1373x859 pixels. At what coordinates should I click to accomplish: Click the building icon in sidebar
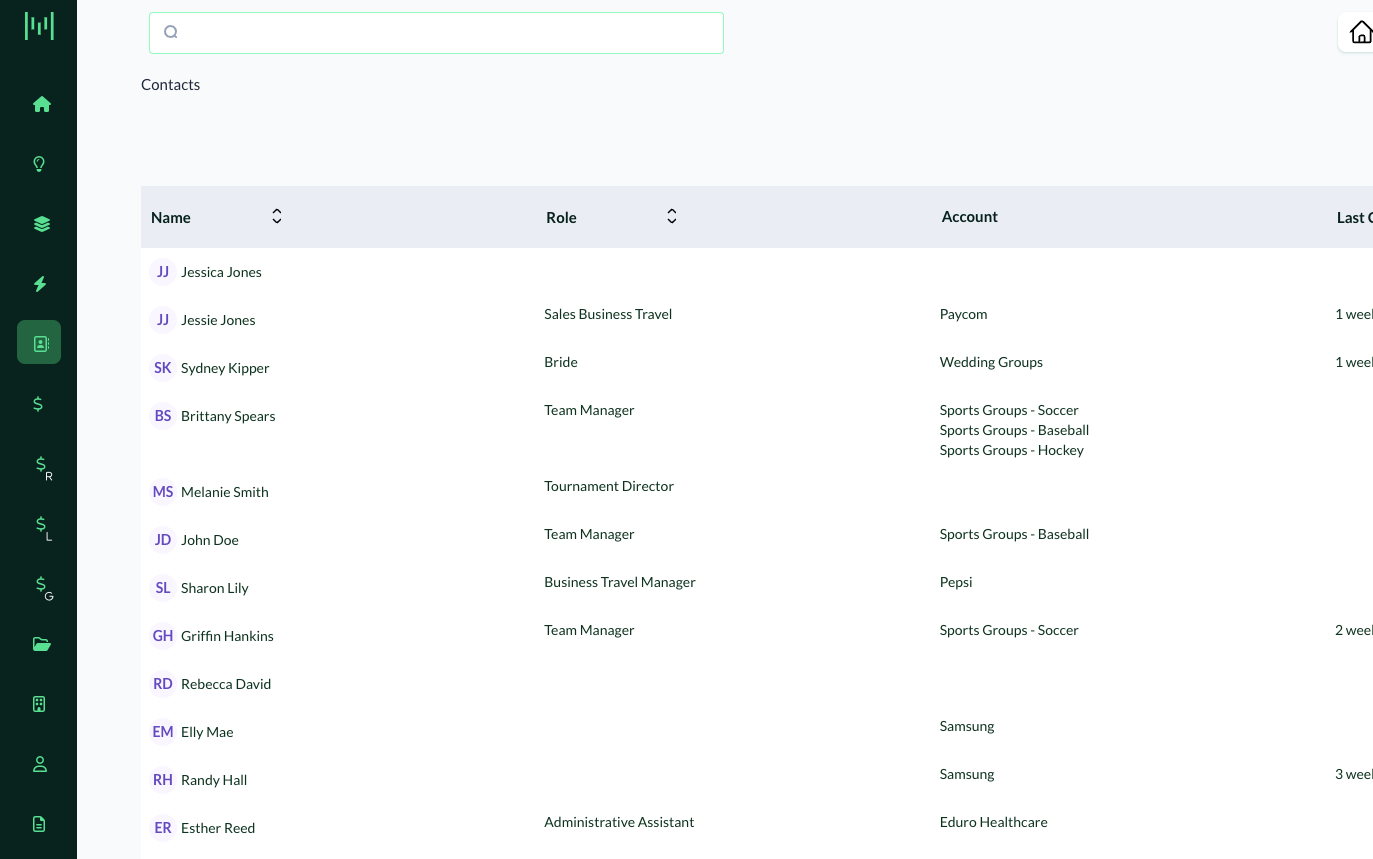40,704
